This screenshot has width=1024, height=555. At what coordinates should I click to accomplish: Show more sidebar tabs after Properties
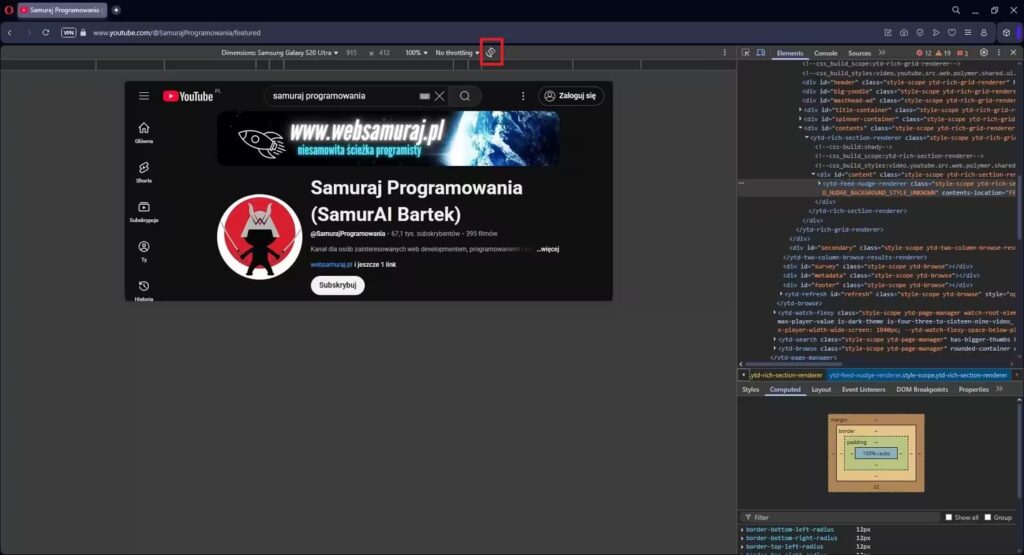click(x=999, y=389)
